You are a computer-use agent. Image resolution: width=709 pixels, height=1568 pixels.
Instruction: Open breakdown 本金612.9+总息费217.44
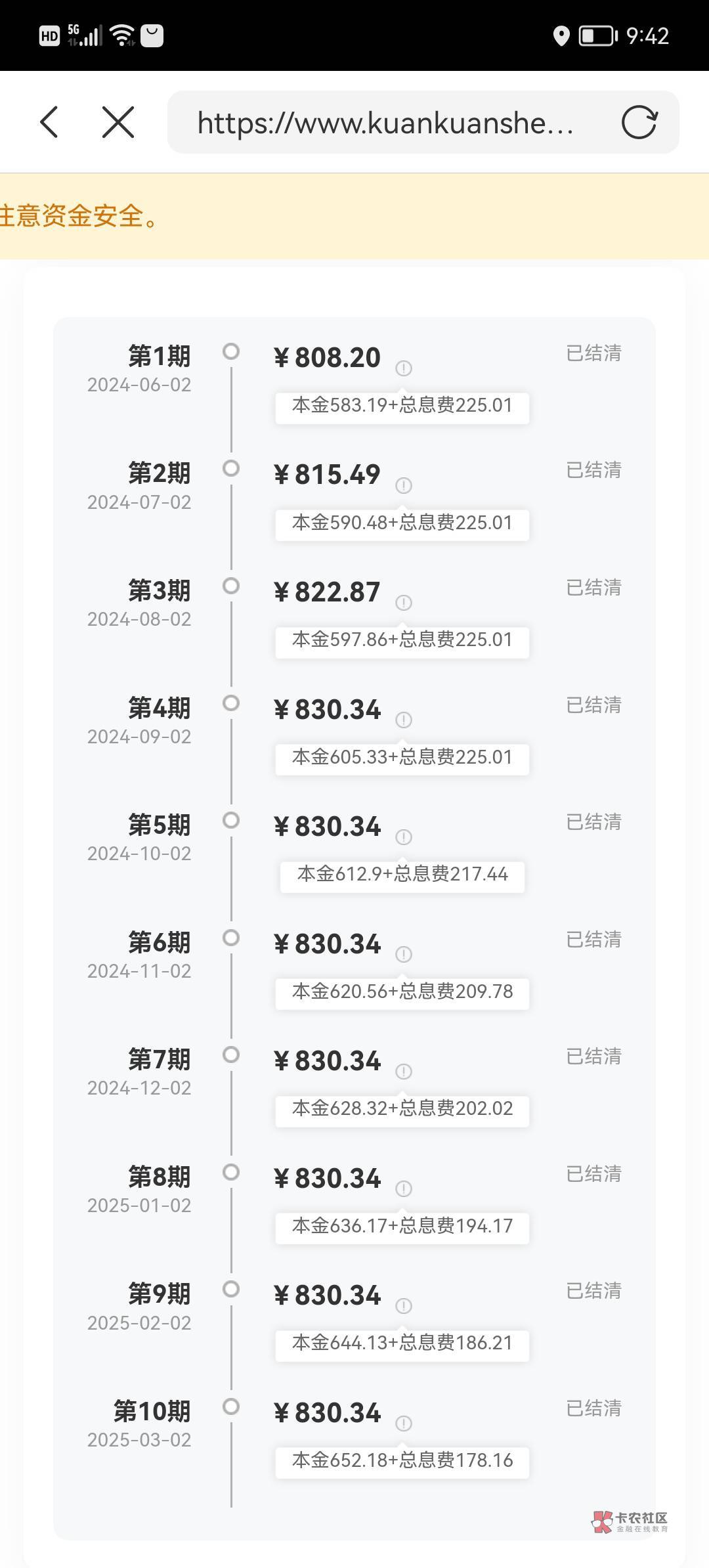pyautogui.click(x=402, y=875)
